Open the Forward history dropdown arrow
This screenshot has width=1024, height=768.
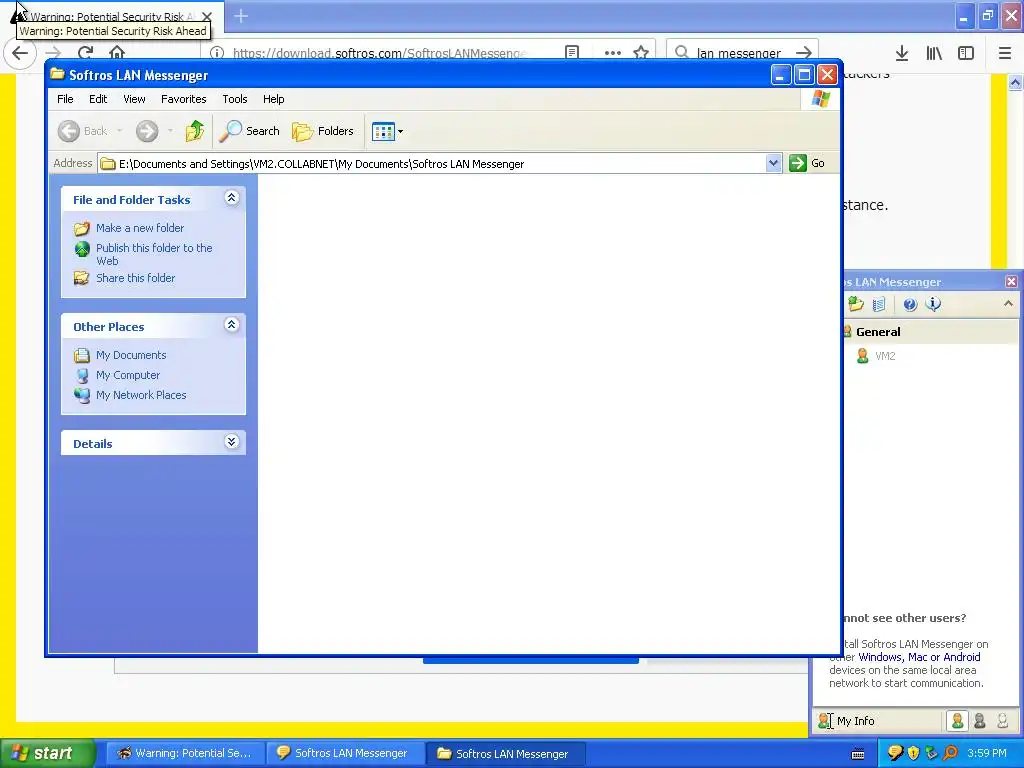(x=170, y=131)
